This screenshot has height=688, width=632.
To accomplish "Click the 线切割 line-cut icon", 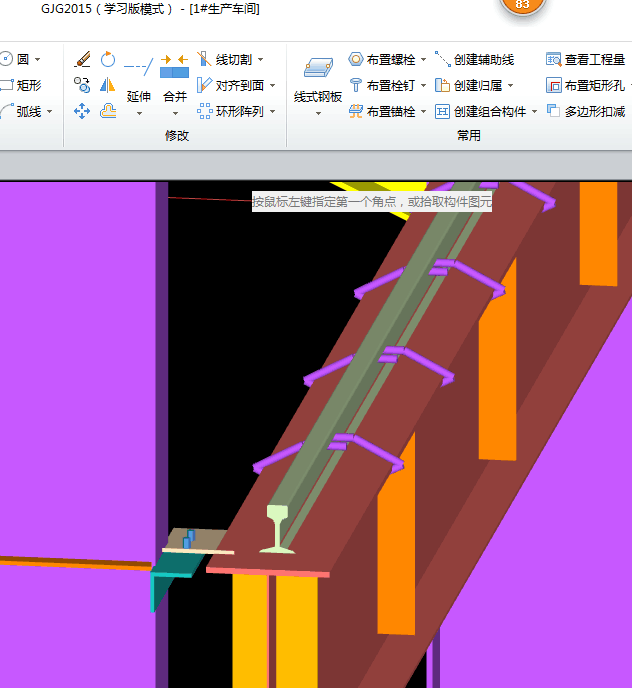I will click(204, 59).
